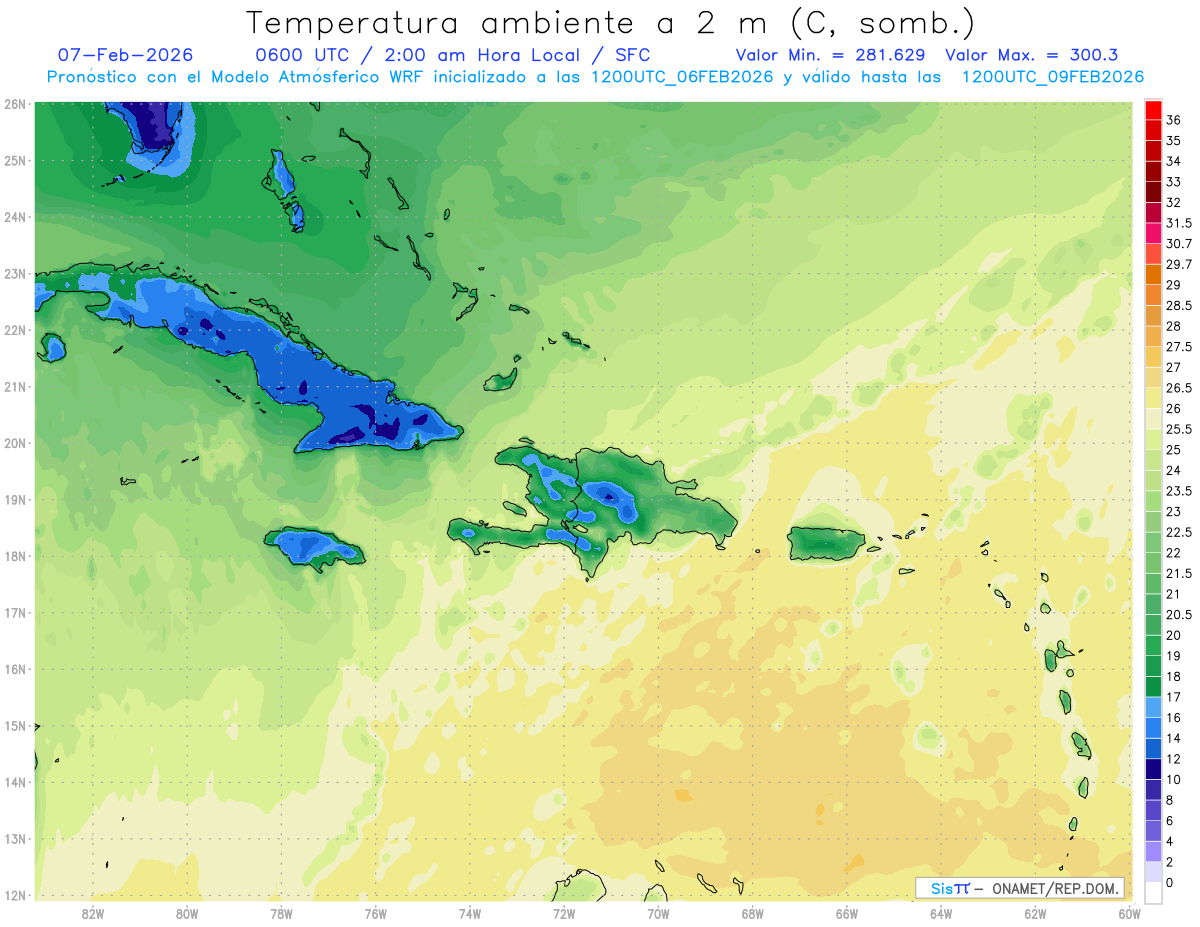This screenshot has width=1200, height=927.
Task: Click the '26N' latitude axis label
Action: (x=14, y=104)
